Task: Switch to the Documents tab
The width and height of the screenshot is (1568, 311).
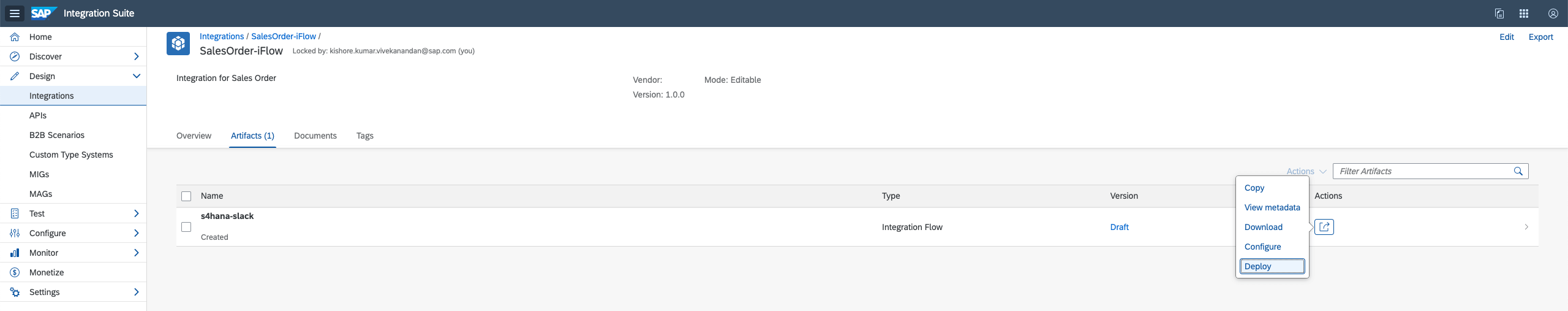Action: (x=315, y=136)
